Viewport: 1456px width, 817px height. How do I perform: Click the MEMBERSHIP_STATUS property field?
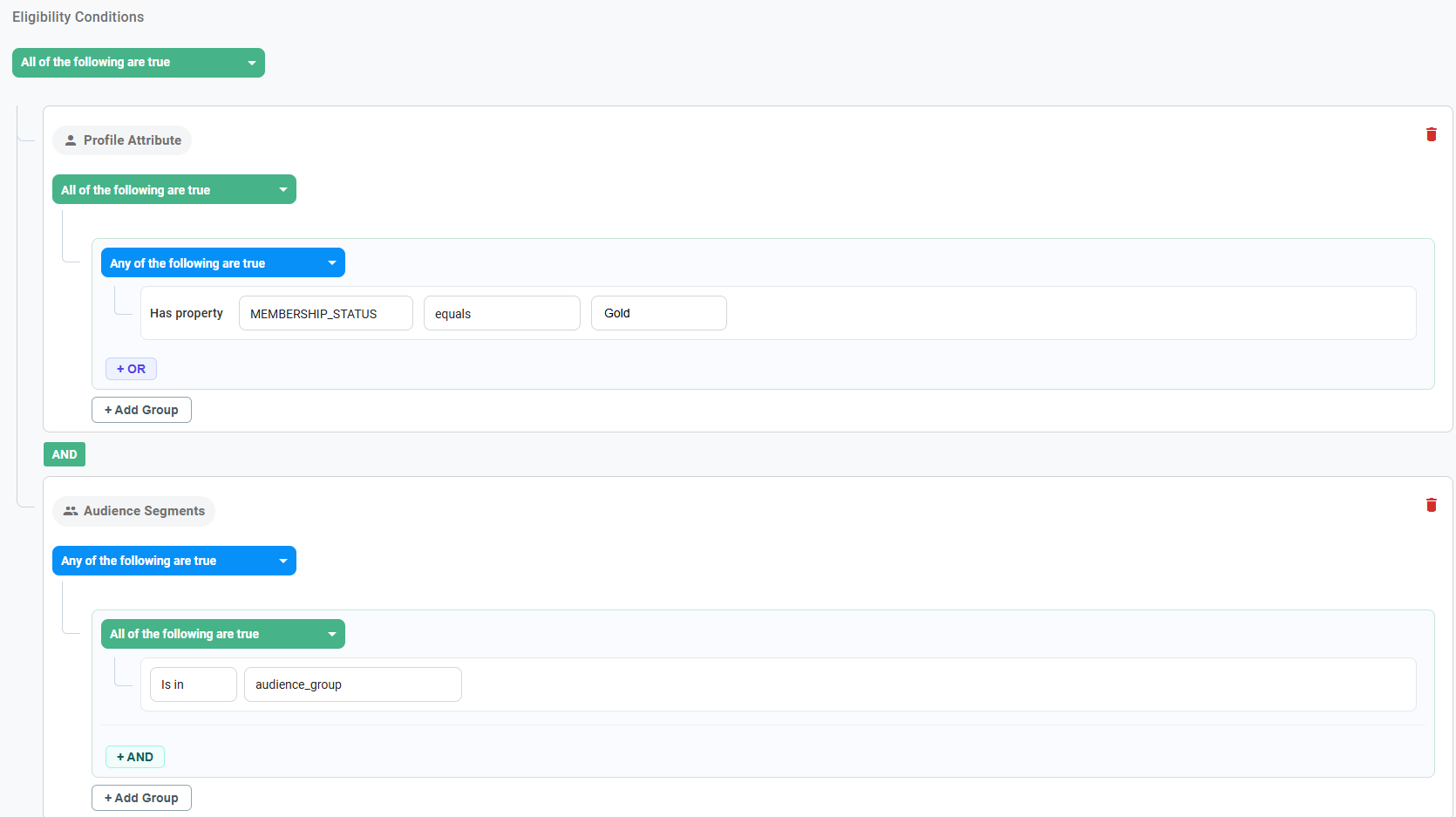pyautogui.click(x=326, y=313)
